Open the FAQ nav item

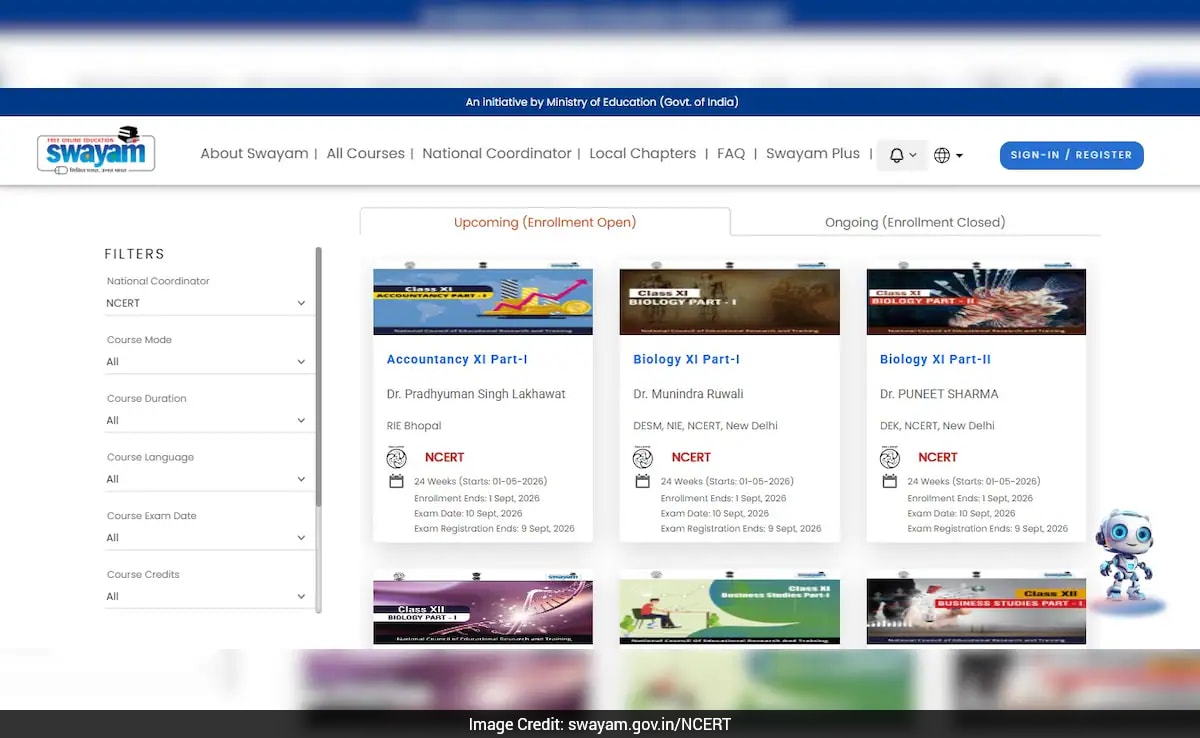(731, 154)
